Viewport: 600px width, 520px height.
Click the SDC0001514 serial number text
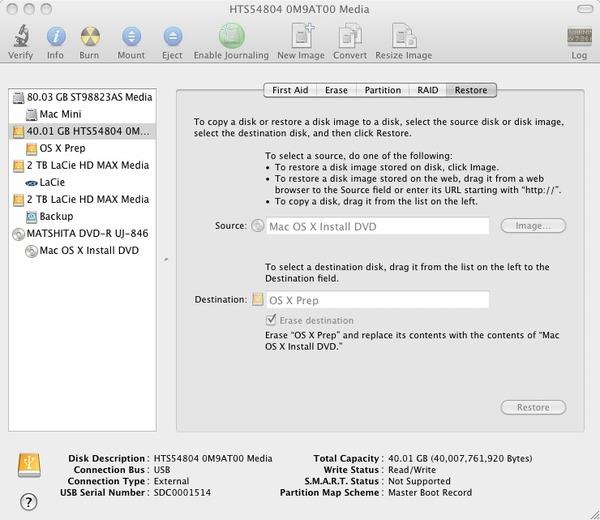[x=182, y=492]
